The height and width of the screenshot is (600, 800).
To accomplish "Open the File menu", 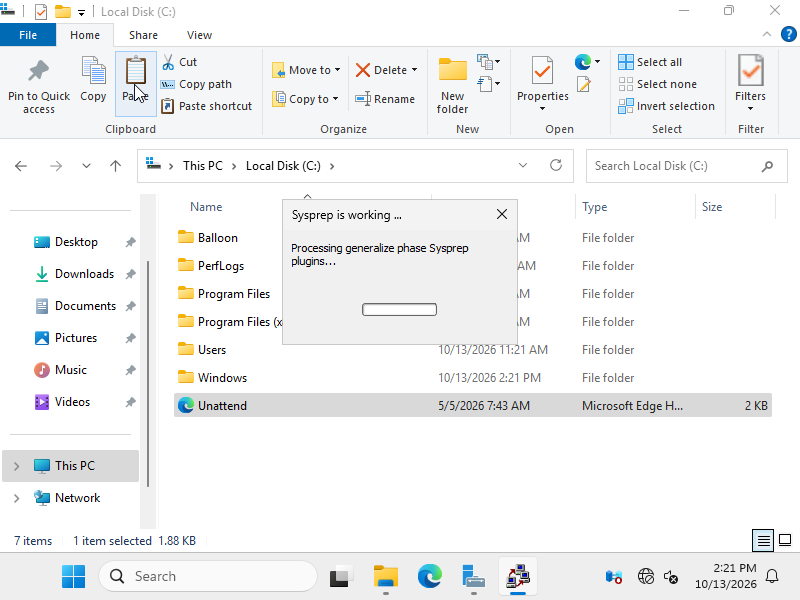I will click(x=28, y=35).
